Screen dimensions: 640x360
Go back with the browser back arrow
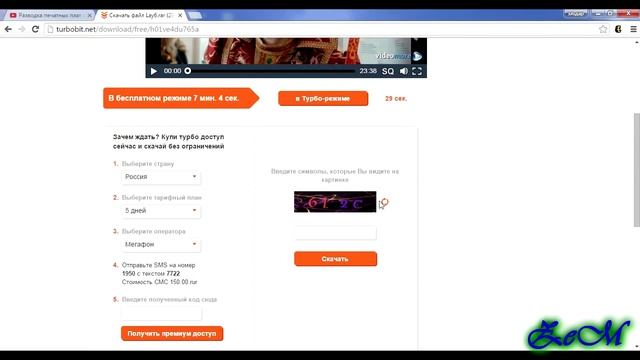click(x=8, y=29)
